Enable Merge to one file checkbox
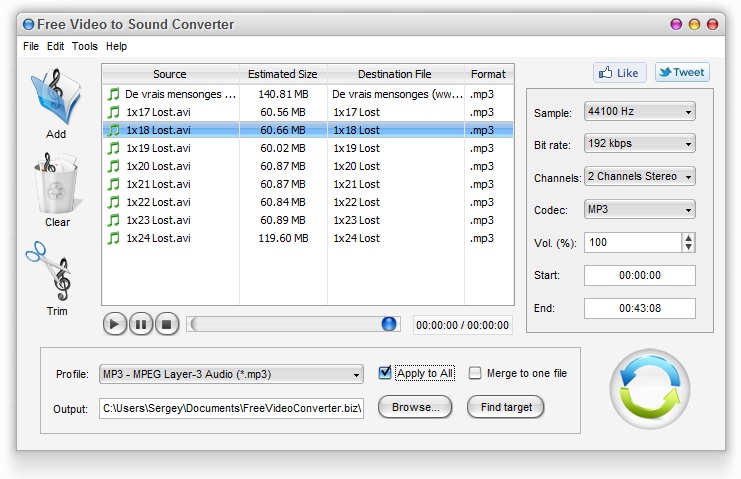Screen dimensions: 741x479 point(475,373)
